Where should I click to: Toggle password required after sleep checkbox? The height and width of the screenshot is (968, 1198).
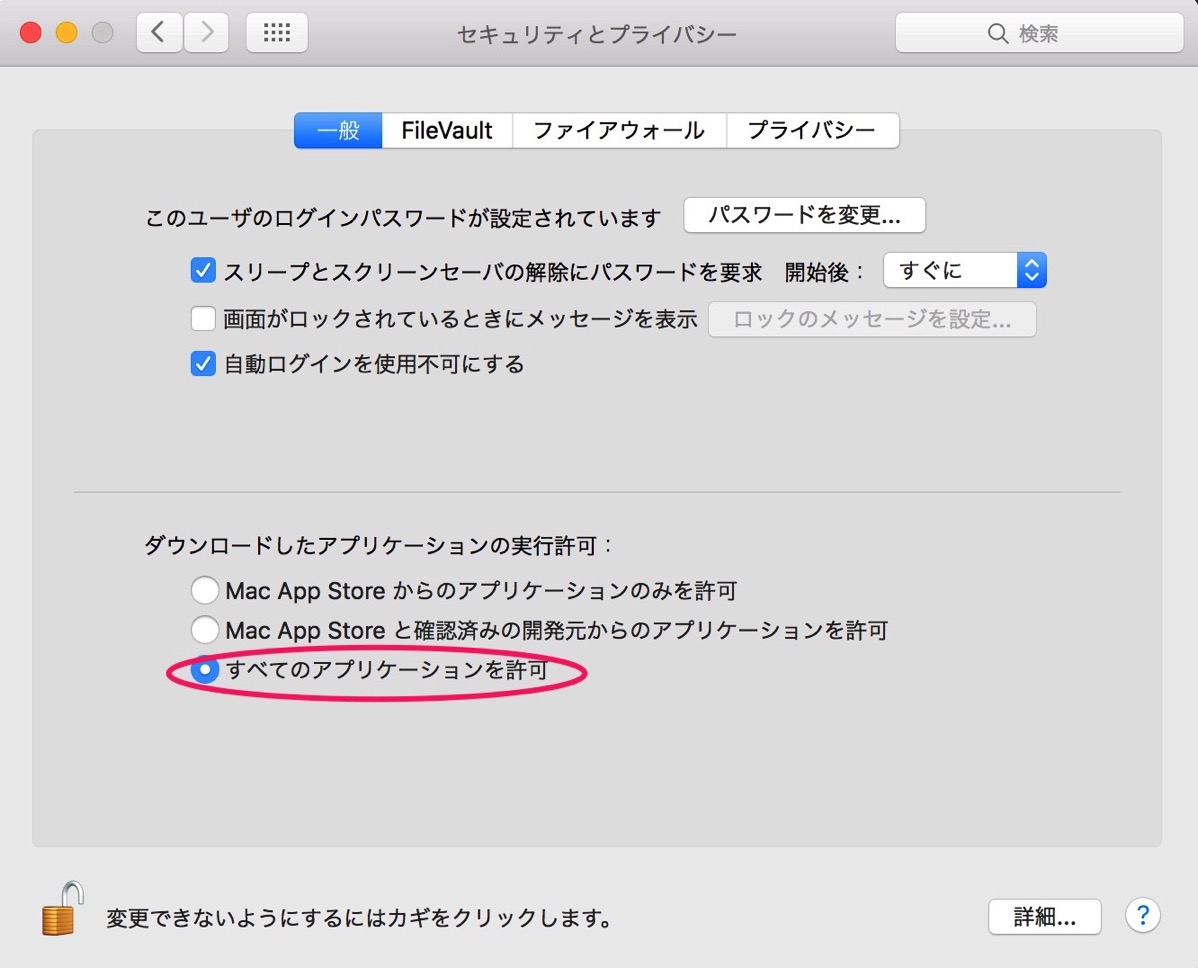pos(203,270)
